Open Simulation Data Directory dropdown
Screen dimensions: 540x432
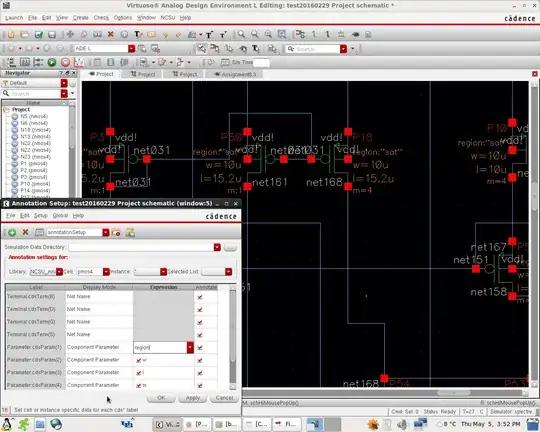tap(217, 247)
